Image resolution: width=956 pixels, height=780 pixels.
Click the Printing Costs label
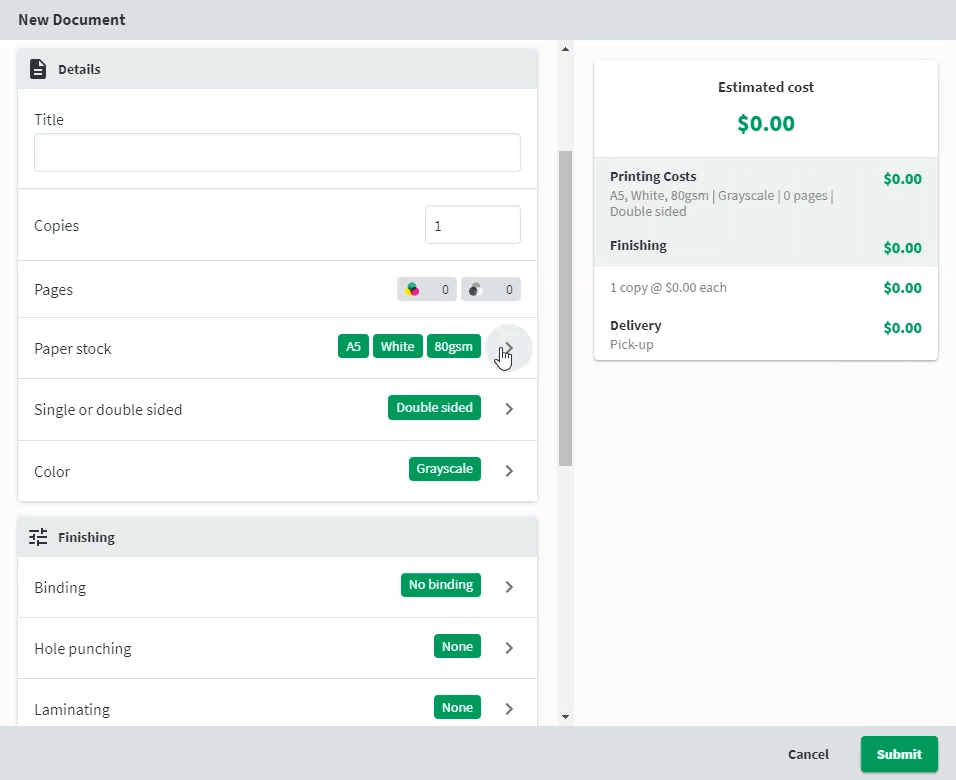tap(653, 176)
